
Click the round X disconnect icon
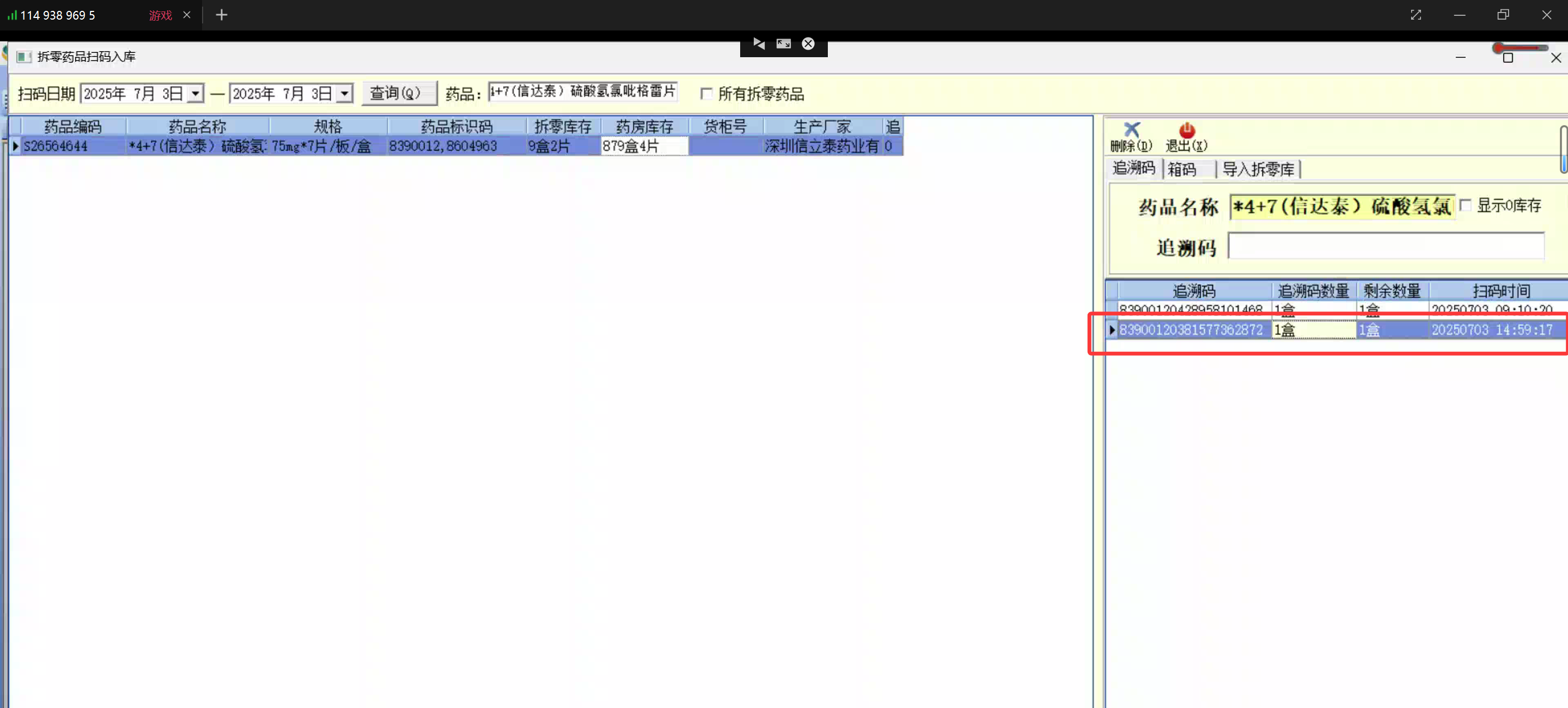point(808,44)
